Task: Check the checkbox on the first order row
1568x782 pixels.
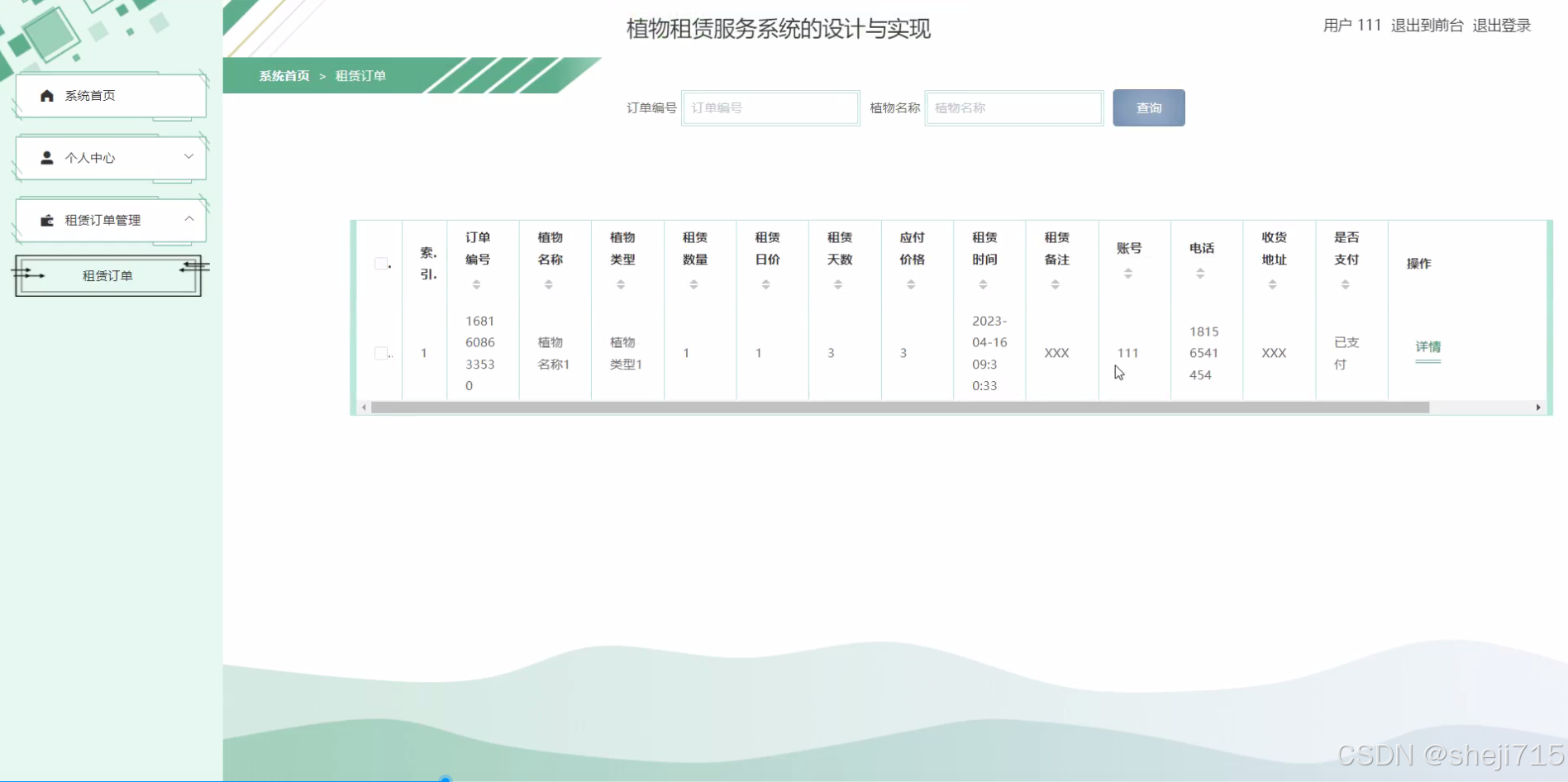Action: tap(381, 353)
